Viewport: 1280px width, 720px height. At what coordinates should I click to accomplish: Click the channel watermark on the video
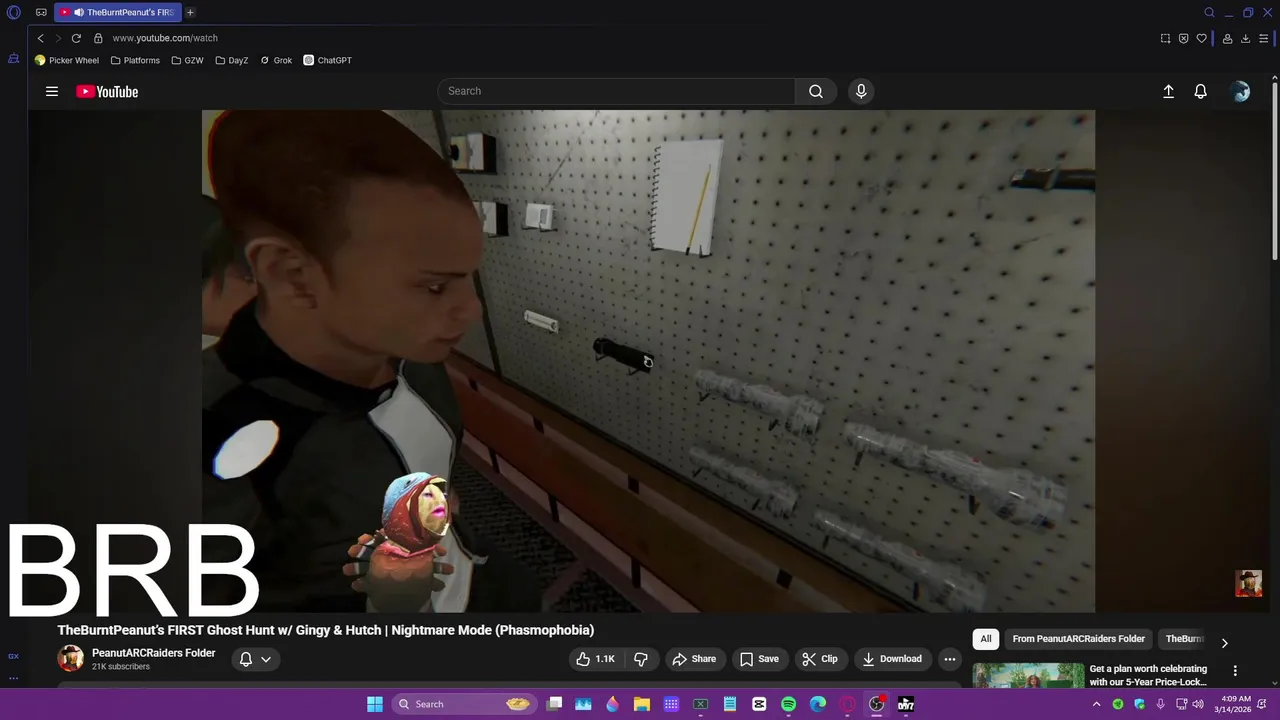1248,583
